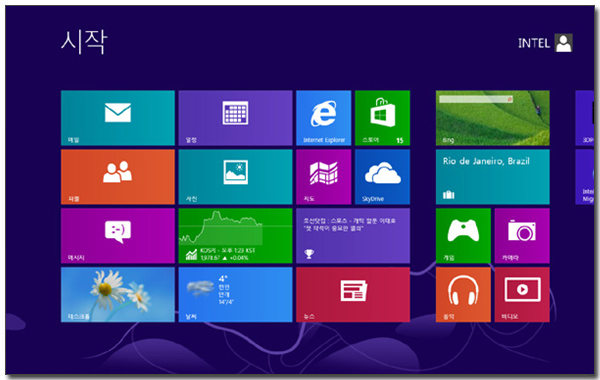600x380 pixels.
Task: Click the INTEL user account picture
Action: point(564,43)
